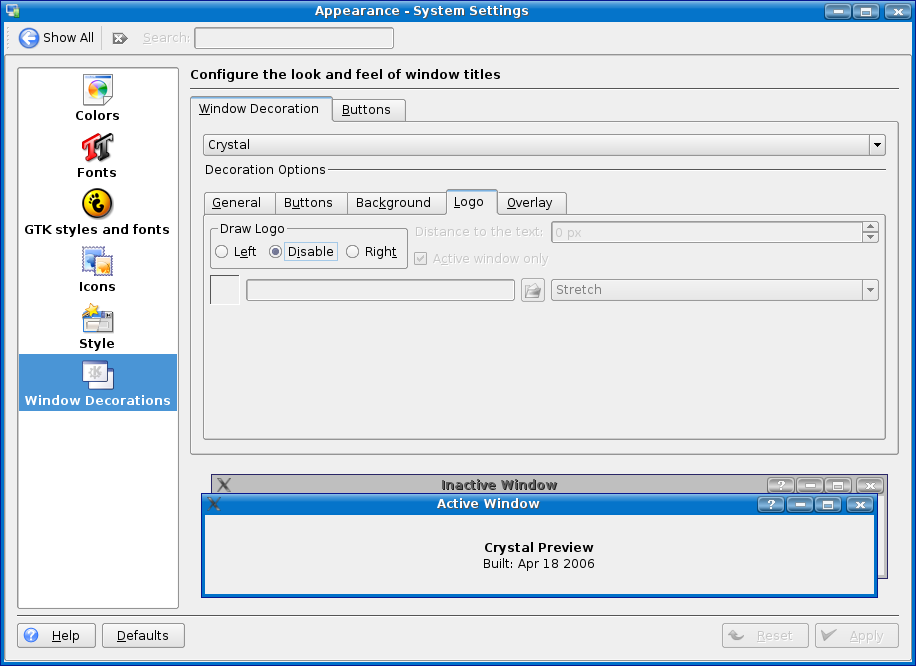Viewport: 916px width, 666px height.
Task: Expand the Crystal decoration dropdown
Action: pos(877,145)
